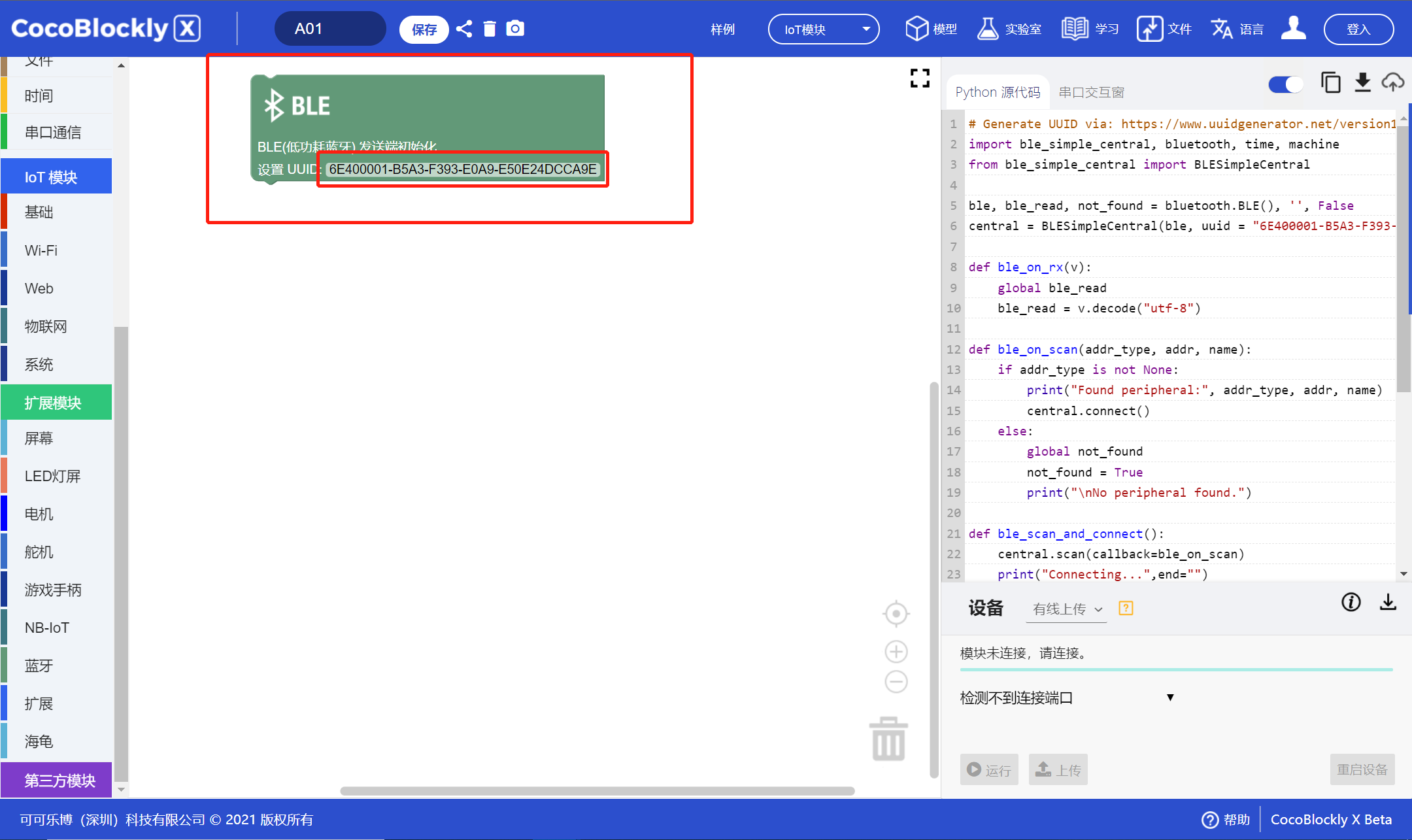The height and width of the screenshot is (840, 1412).
Task: Copy Python code with copy icon
Action: [x=1330, y=83]
